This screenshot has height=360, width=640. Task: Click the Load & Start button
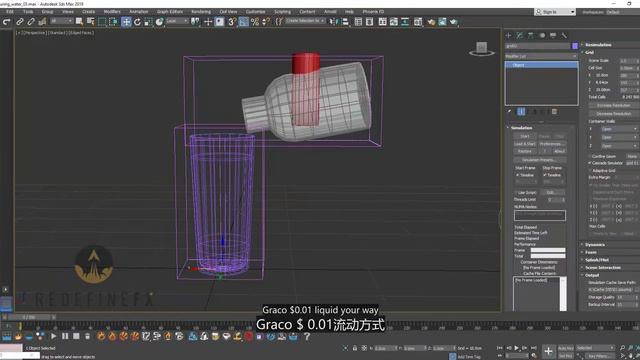coord(524,144)
